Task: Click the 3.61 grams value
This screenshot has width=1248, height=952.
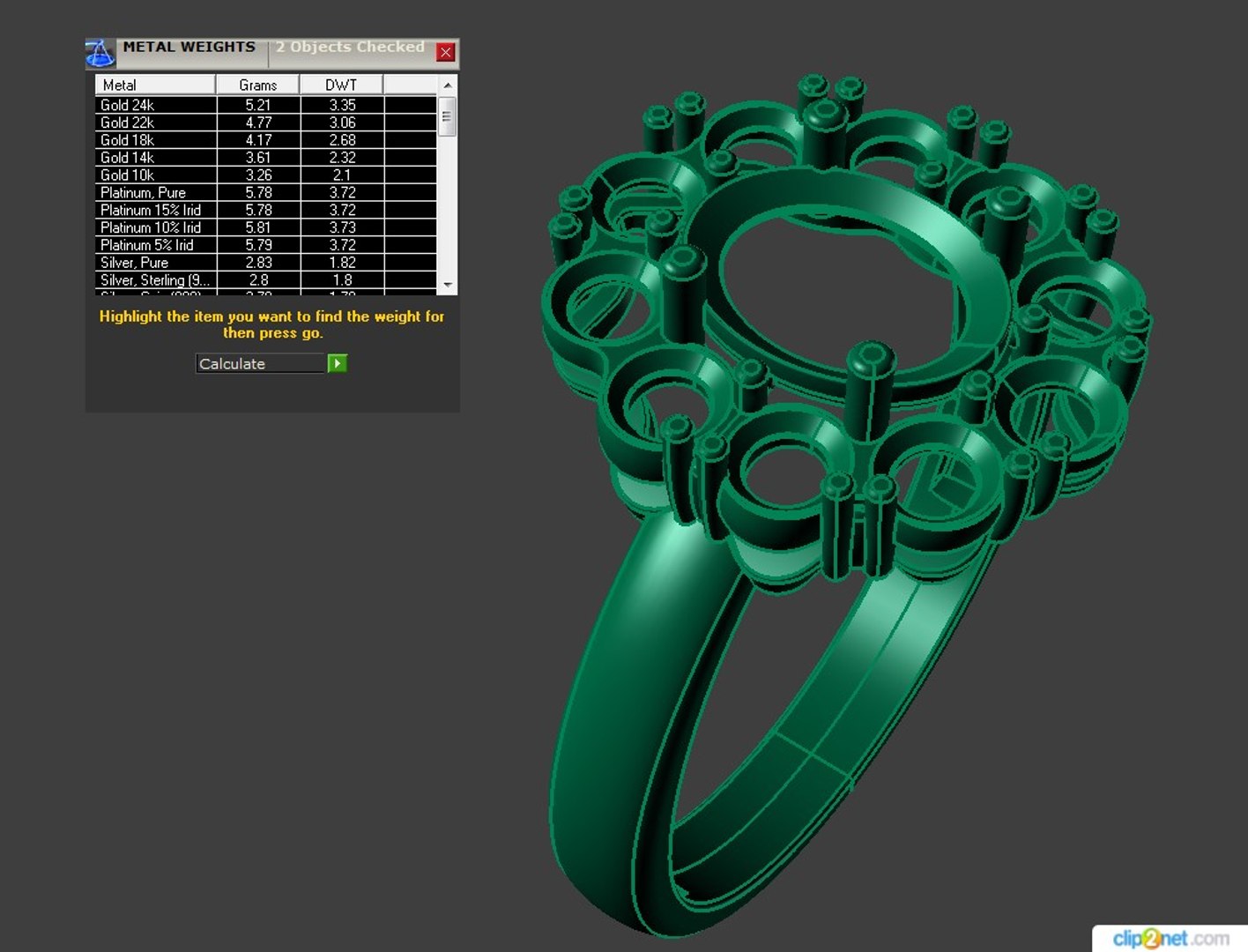Action: (258, 158)
